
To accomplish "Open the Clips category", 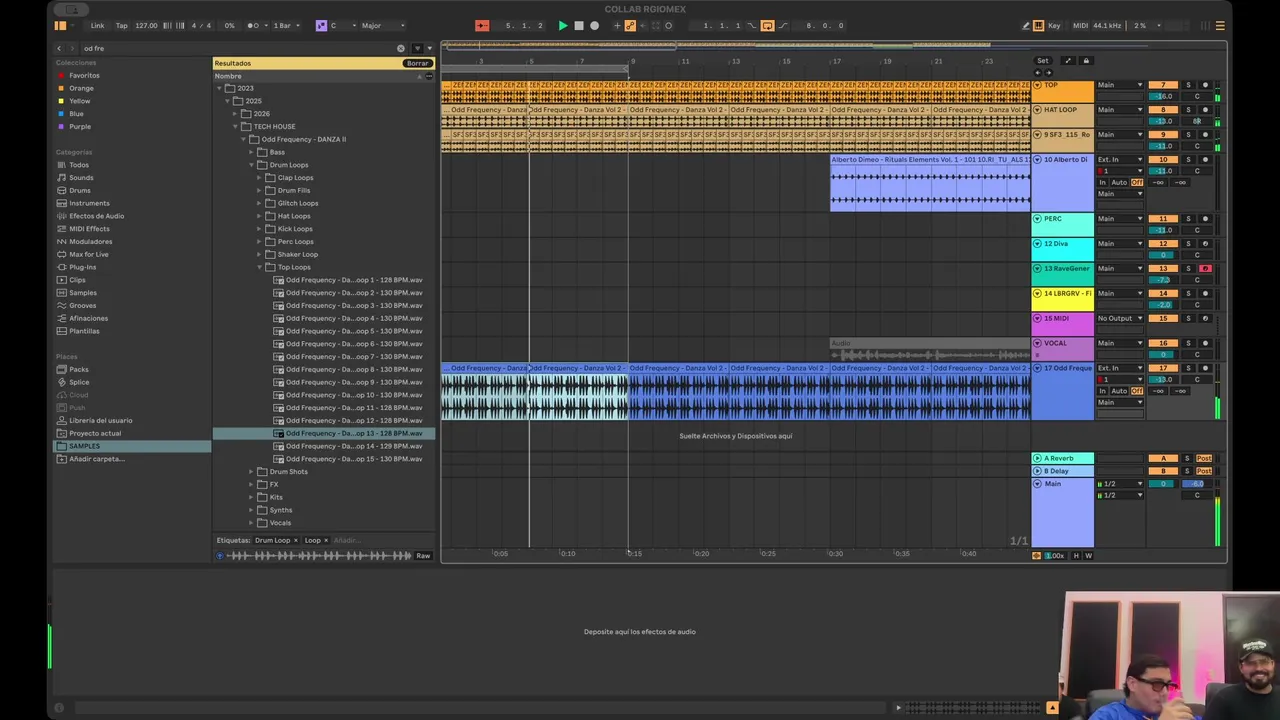I will click(x=77, y=280).
